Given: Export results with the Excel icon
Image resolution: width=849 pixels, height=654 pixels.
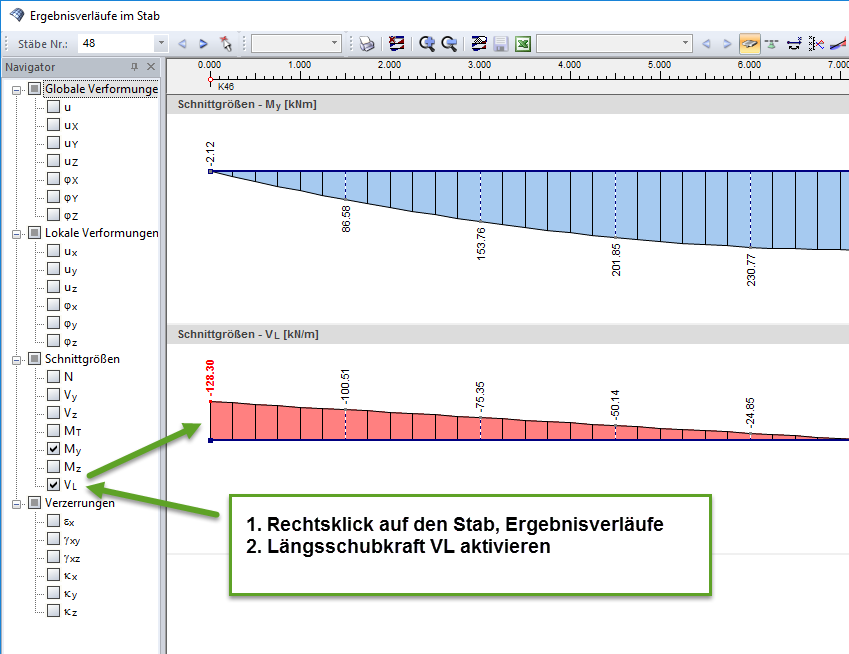Looking at the screenshot, I should (523, 44).
